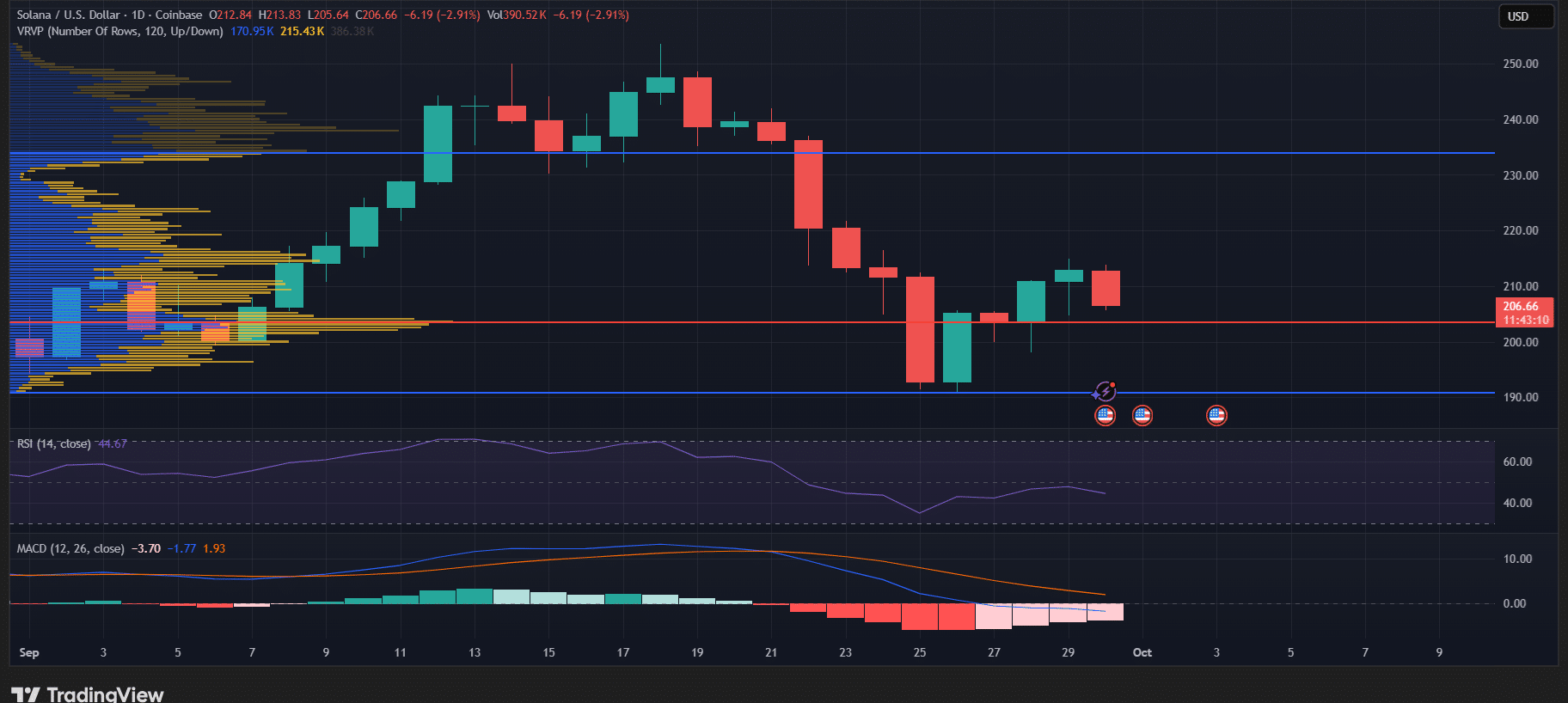The height and width of the screenshot is (703, 1568).
Task: Click the 250.00 price scale label
Action: [x=1520, y=64]
